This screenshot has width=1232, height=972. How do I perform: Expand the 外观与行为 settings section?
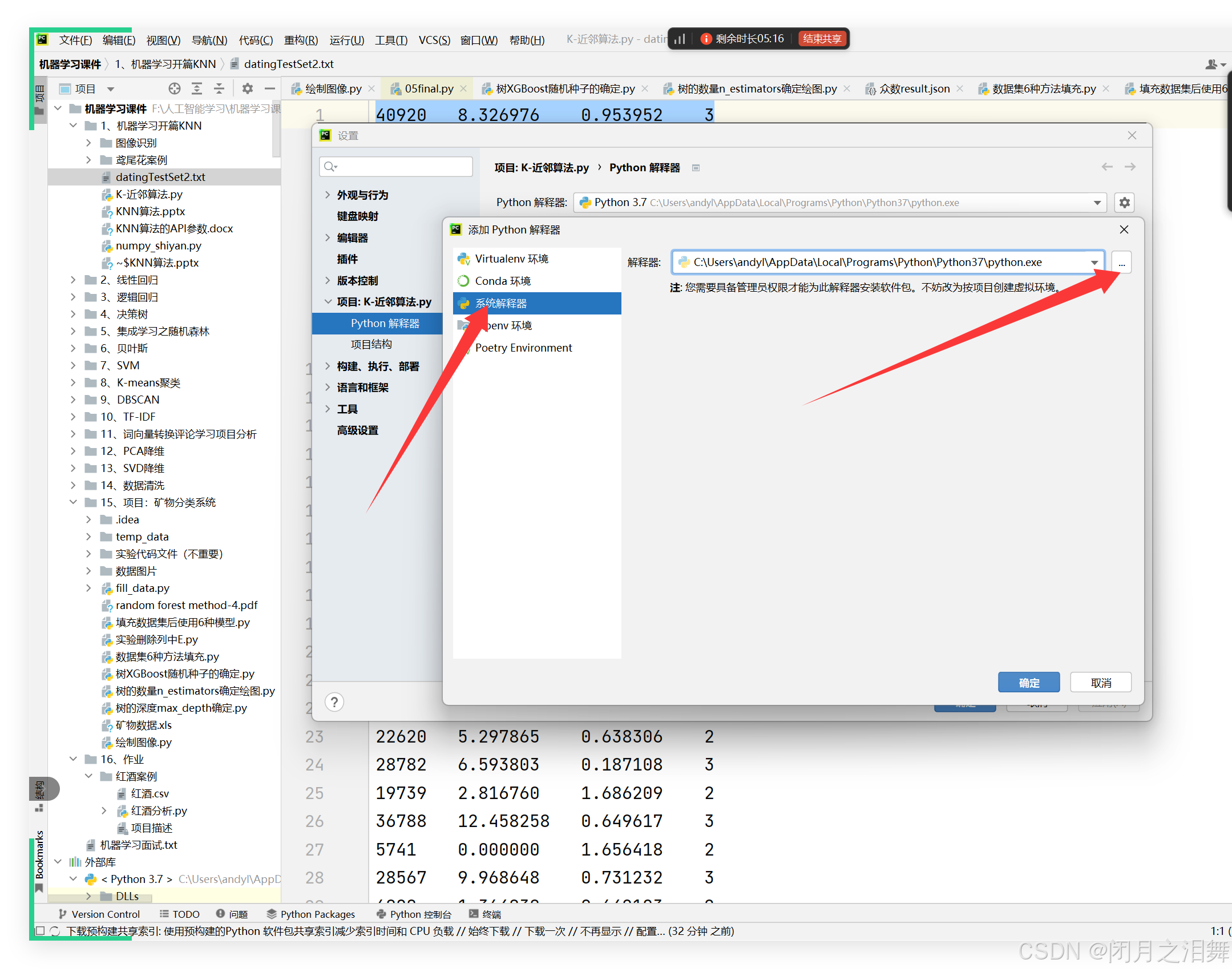(x=328, y=195)
